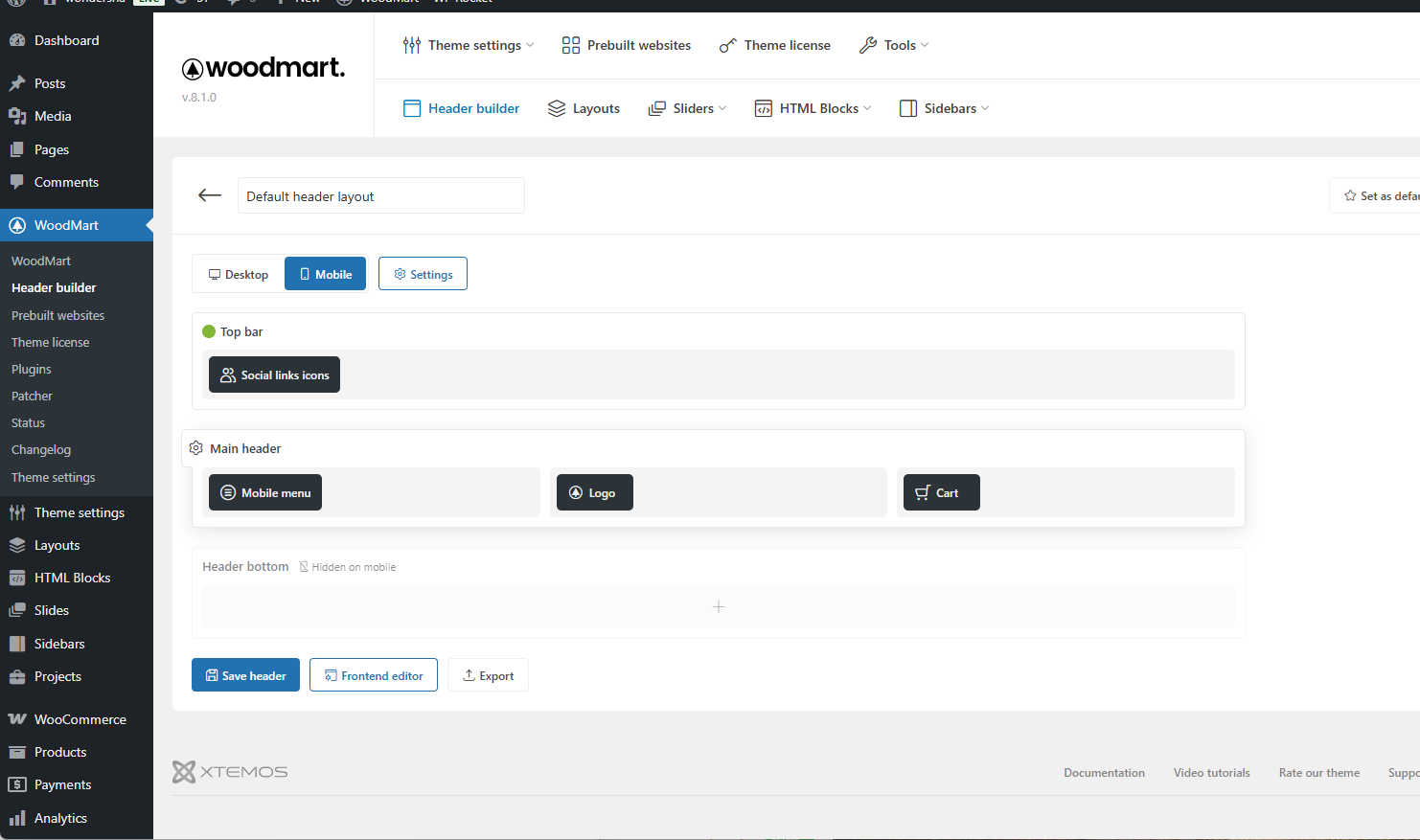Toggle the Top bar green status dot
The width and height of the screenshot is (1420, 840).
(x=209, y=331)
